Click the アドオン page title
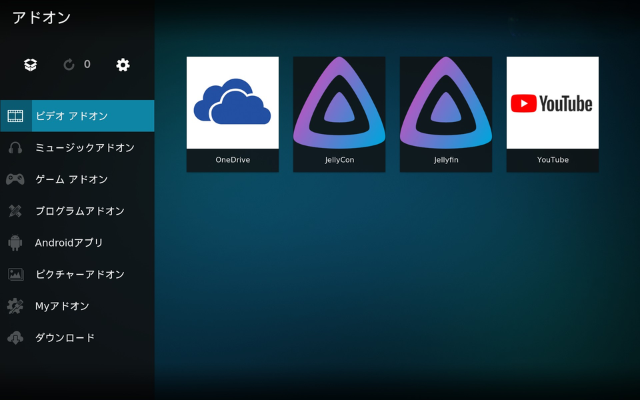640x400 pixels. pyautogui.click(x=41, y=18)
